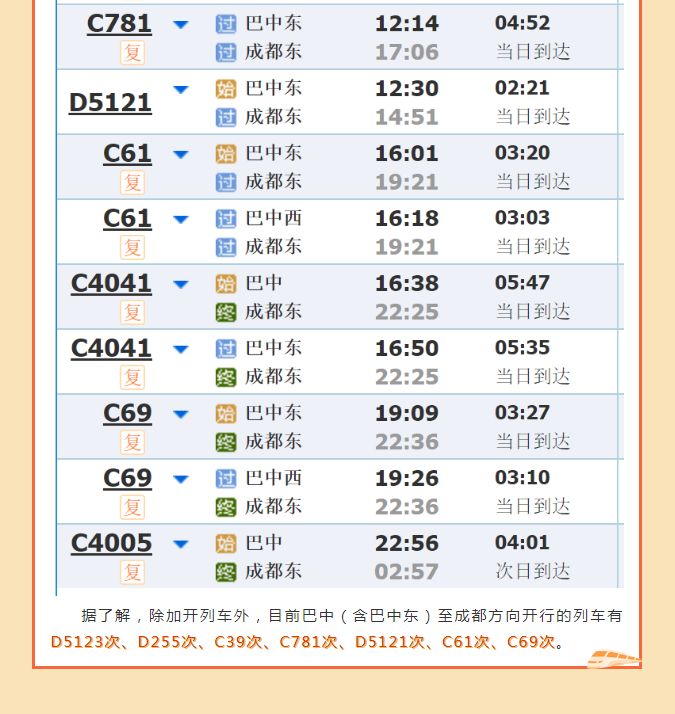Open the C4005 train number link
This screenshot has width=675, height=714.
(x=111, y=543)
